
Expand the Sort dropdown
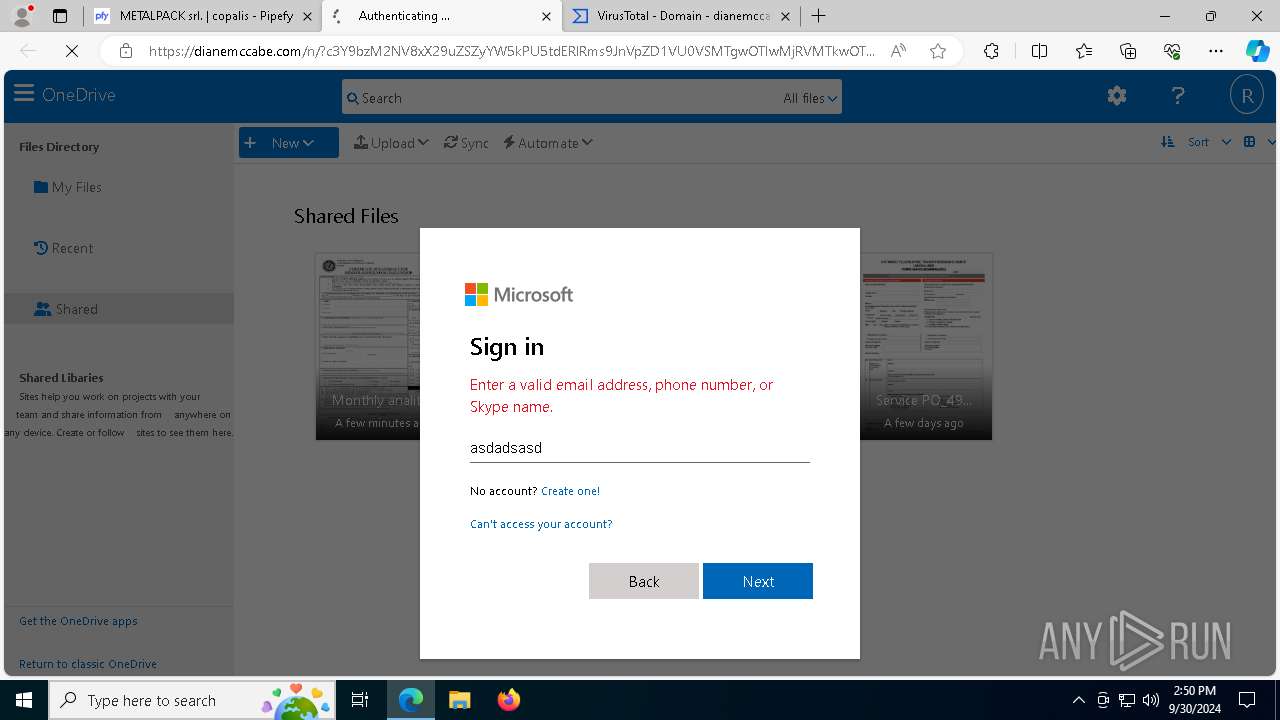(x=1208, y=142)
